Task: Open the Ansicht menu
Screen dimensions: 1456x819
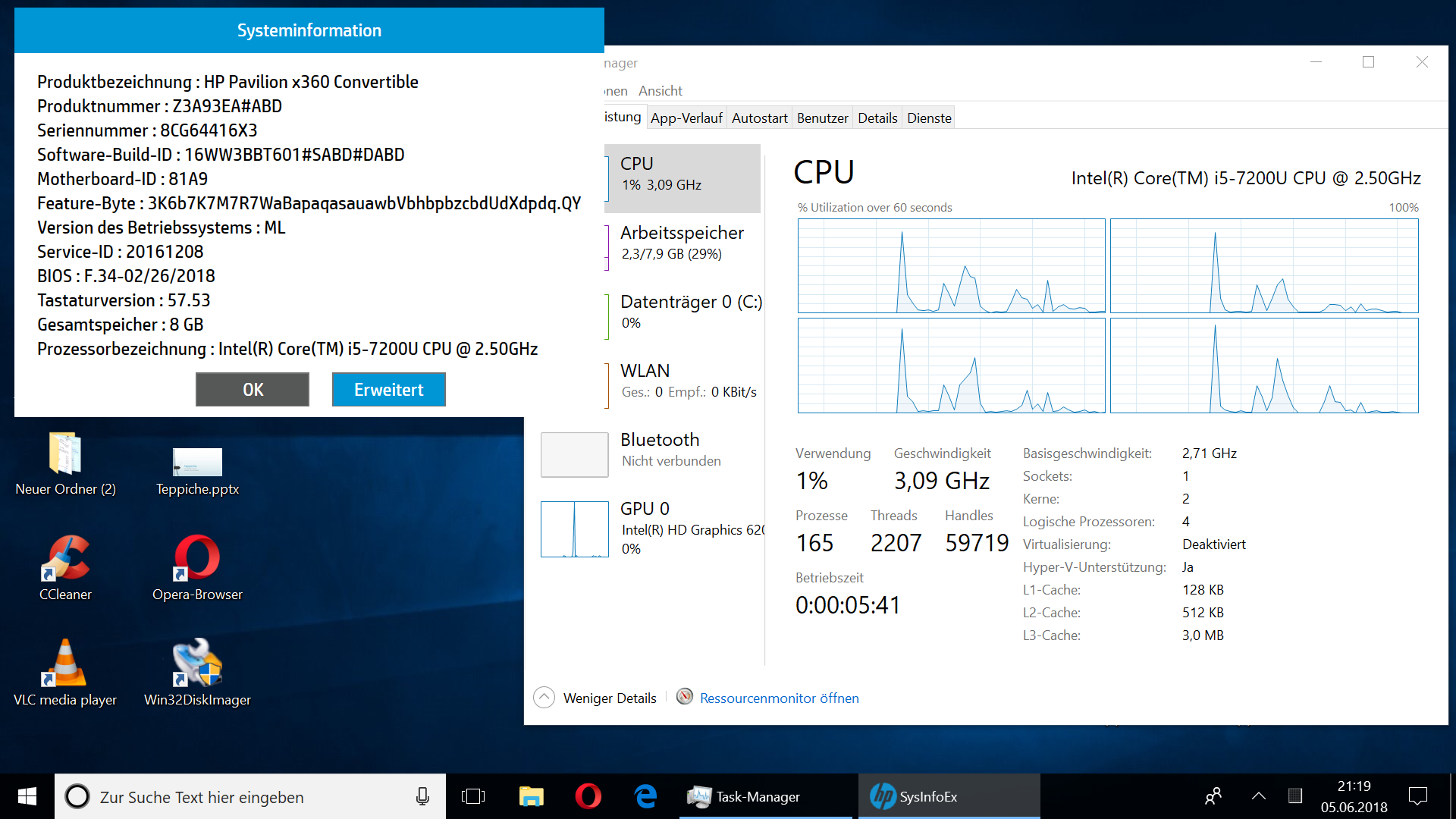Action: 660,91
